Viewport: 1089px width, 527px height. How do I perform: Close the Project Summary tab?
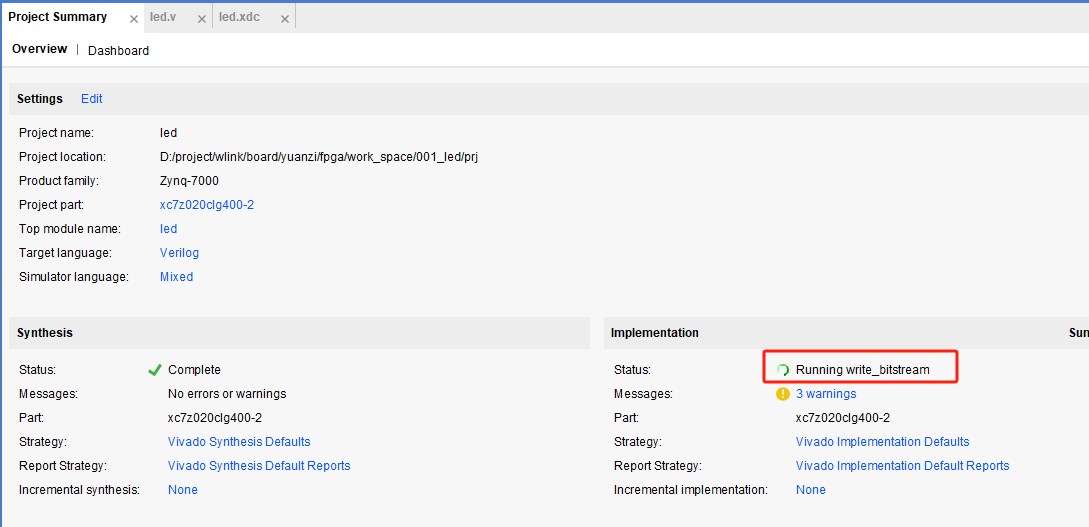pos(134,19)
